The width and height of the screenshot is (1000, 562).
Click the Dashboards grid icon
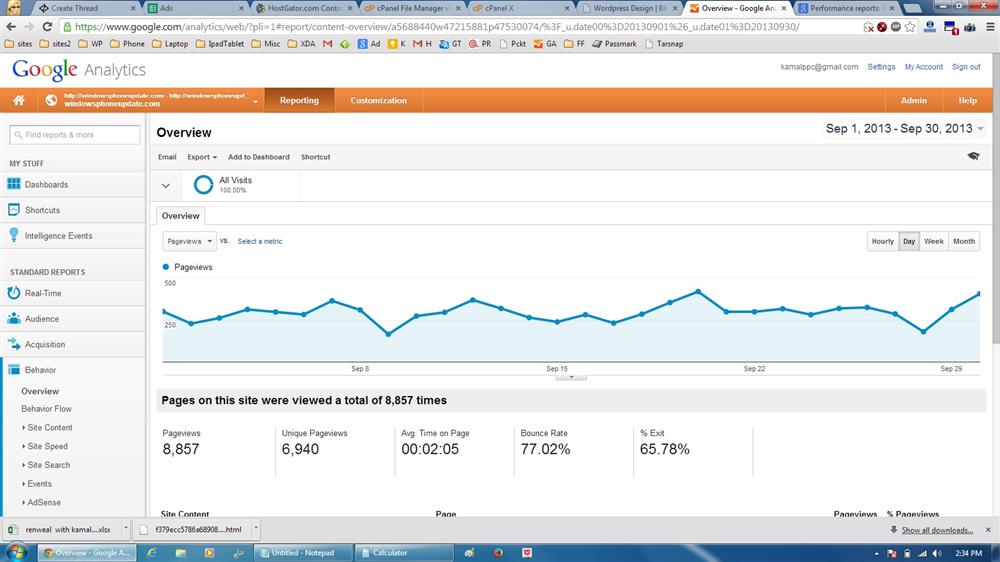(13, 184)
